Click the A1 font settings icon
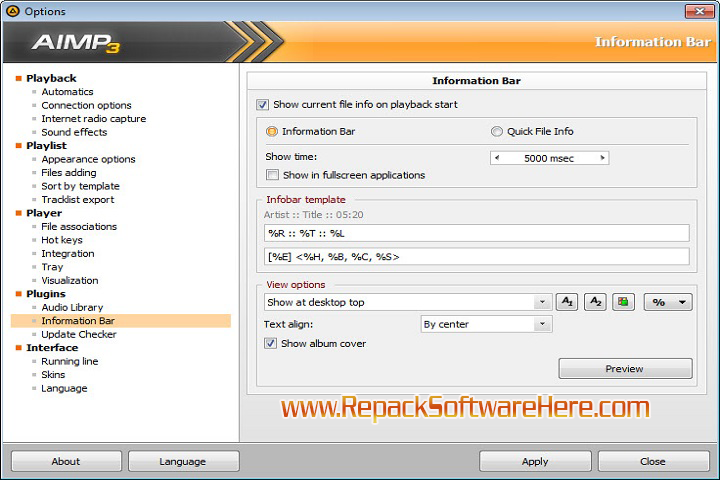The width and height of the screenshot is (720, 480). point(567,302)
